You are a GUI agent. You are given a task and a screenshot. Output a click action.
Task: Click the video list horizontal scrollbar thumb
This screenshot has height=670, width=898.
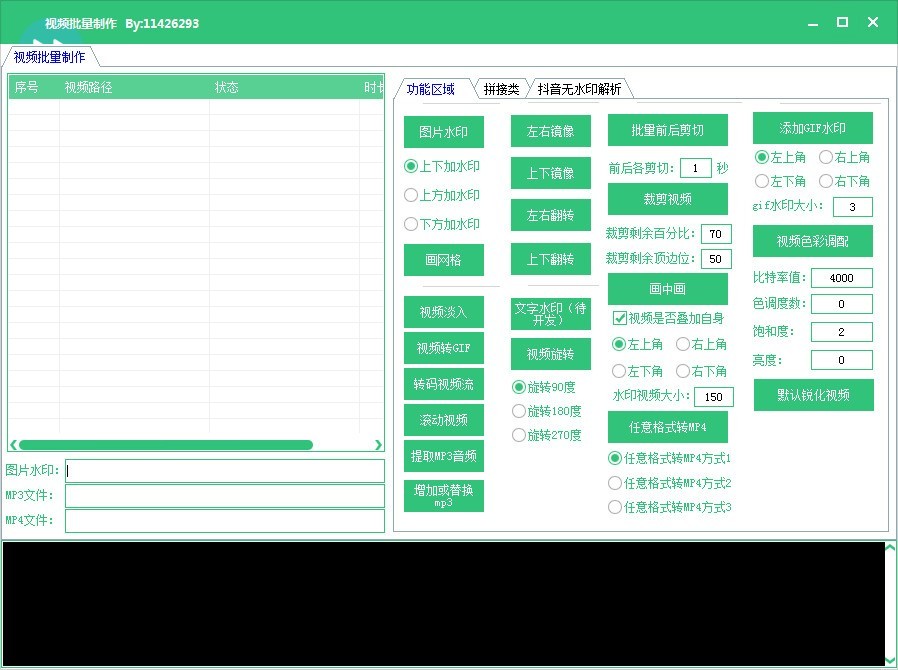pyautogui.click(x=166, y=445)
